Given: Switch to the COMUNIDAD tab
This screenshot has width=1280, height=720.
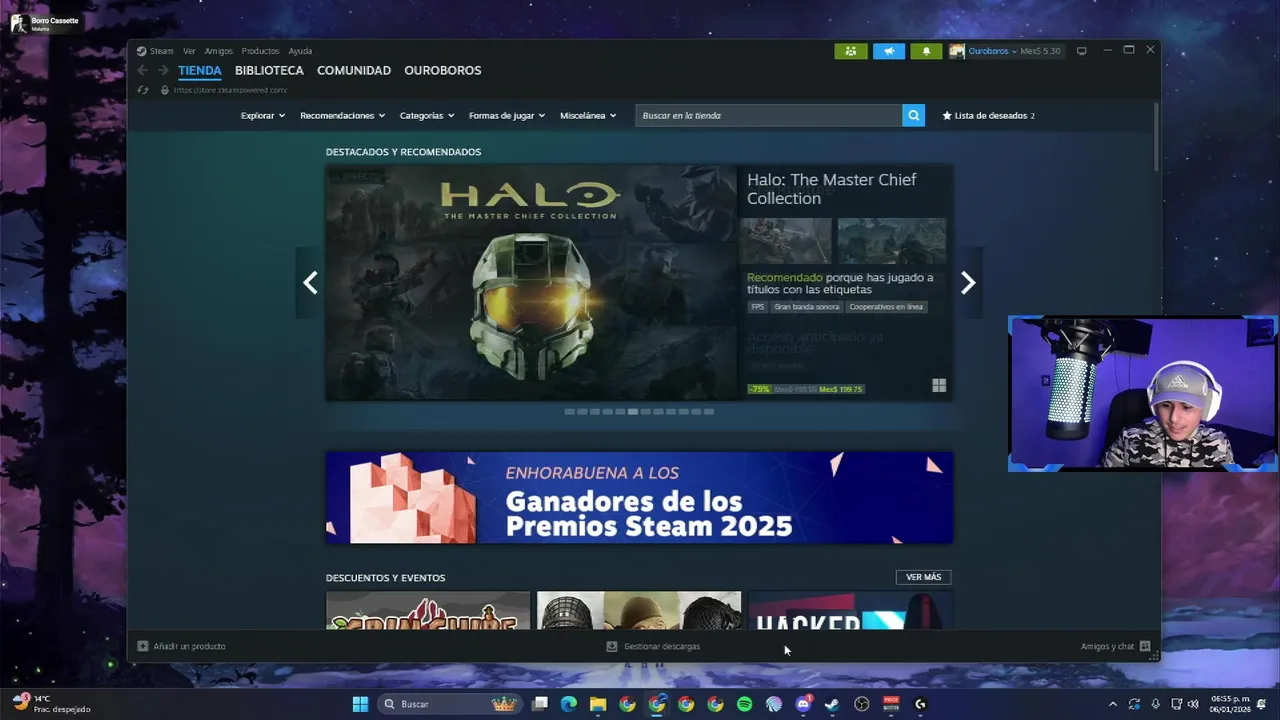Looking at the screenshot, I should [x=354, y=70].
